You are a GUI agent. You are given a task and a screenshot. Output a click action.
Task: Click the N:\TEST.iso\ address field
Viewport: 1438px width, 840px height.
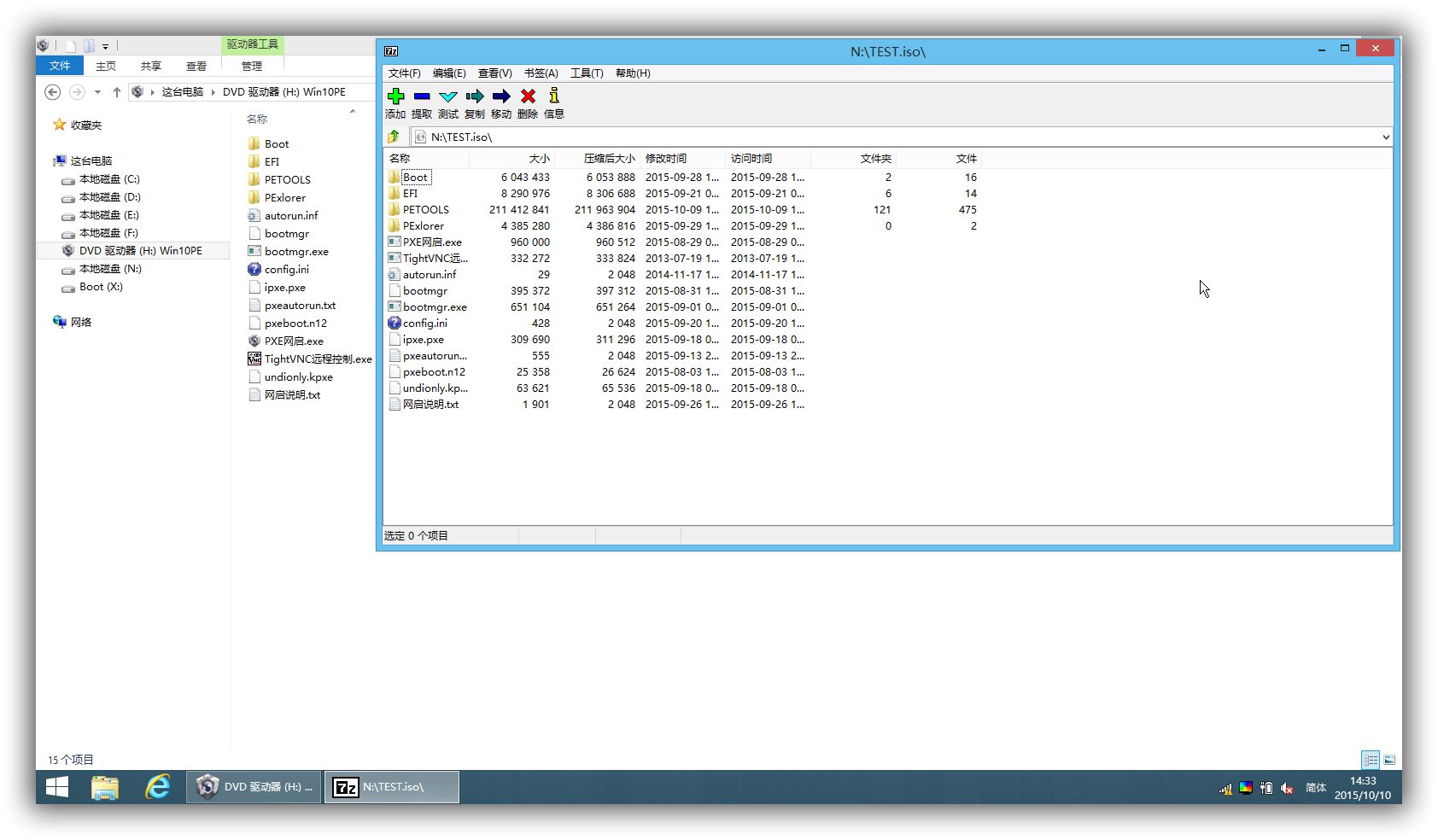click(894, 137)
